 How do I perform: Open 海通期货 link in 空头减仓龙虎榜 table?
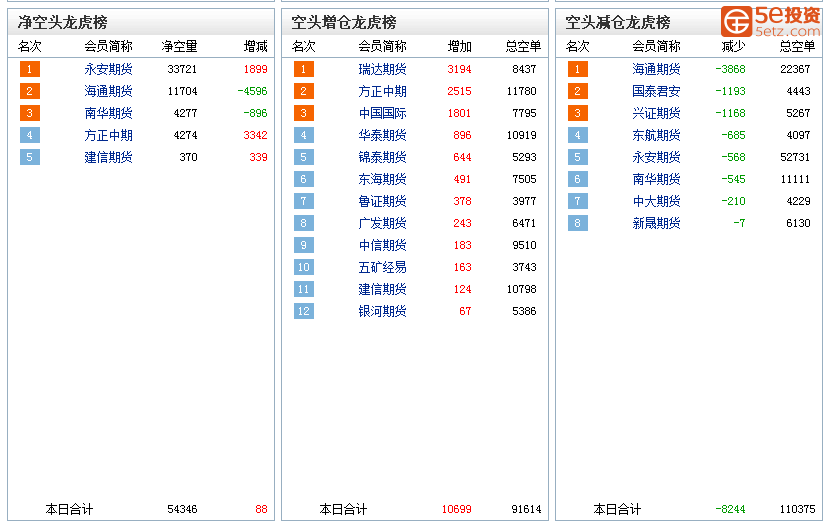[x=656, y=69]
